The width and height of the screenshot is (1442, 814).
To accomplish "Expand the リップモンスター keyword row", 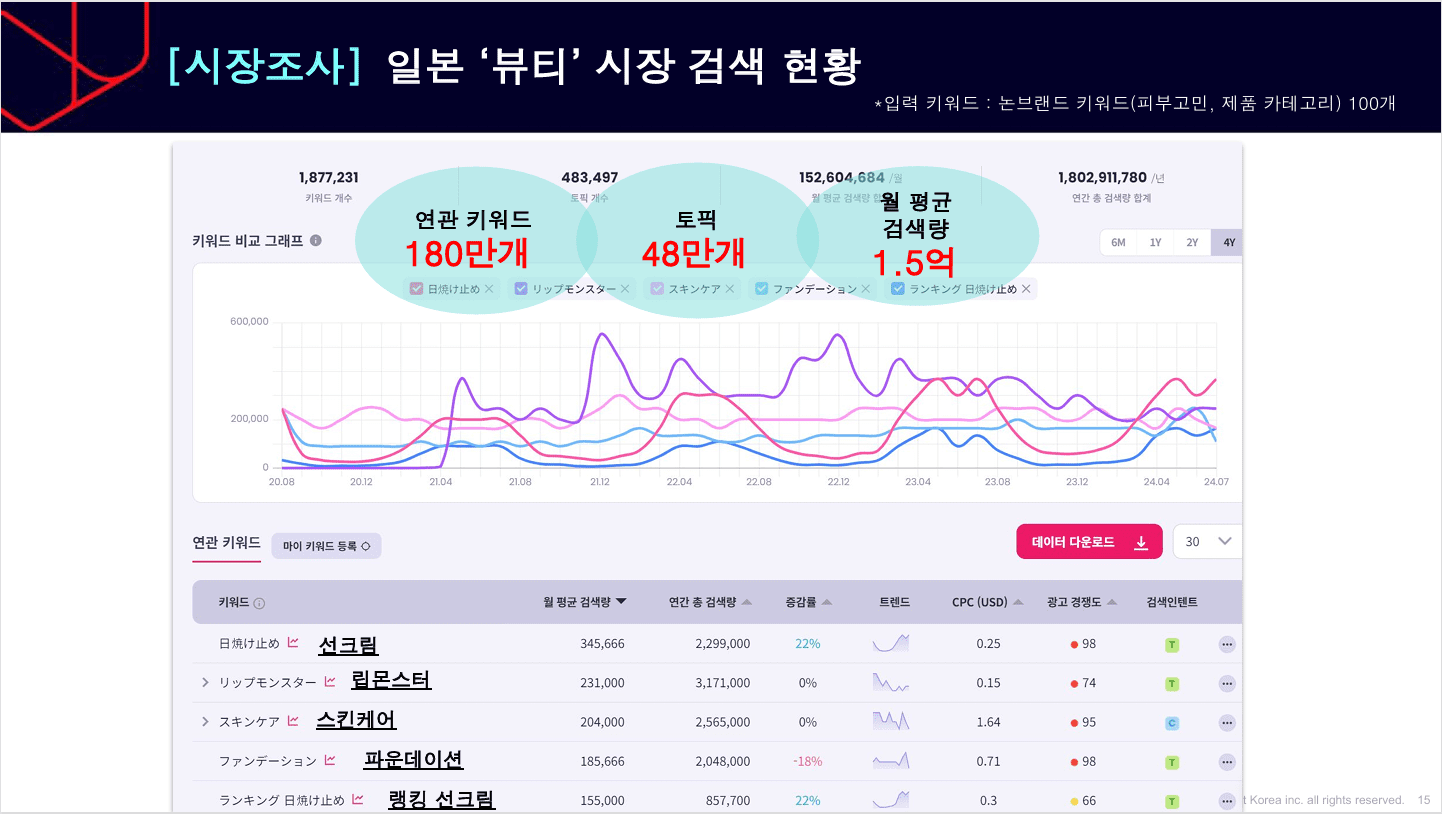I will pyautogui.click(x=205, y=683).
